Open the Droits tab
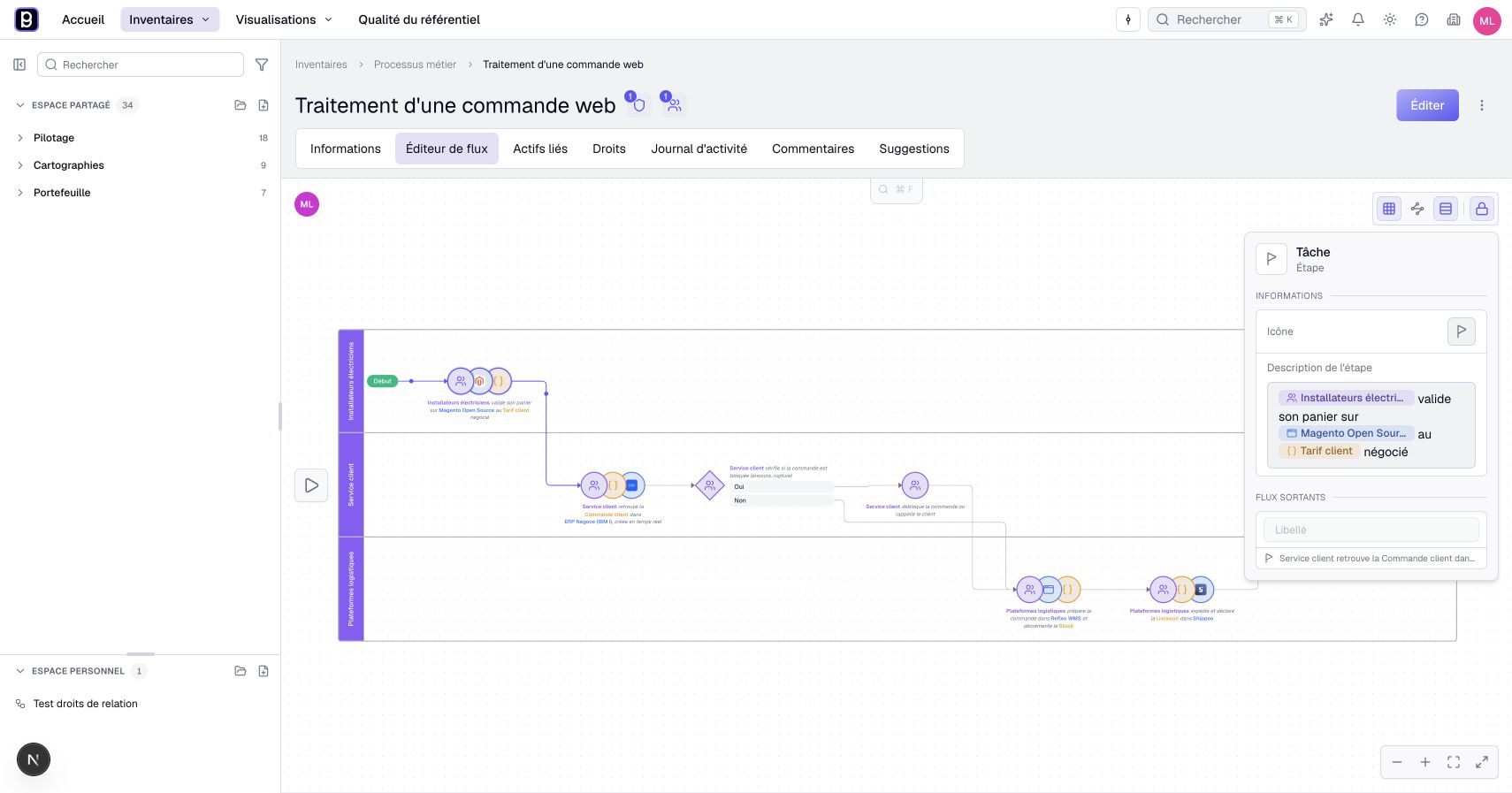Viewport: 1512px width, 793px height. coord(609,149)
